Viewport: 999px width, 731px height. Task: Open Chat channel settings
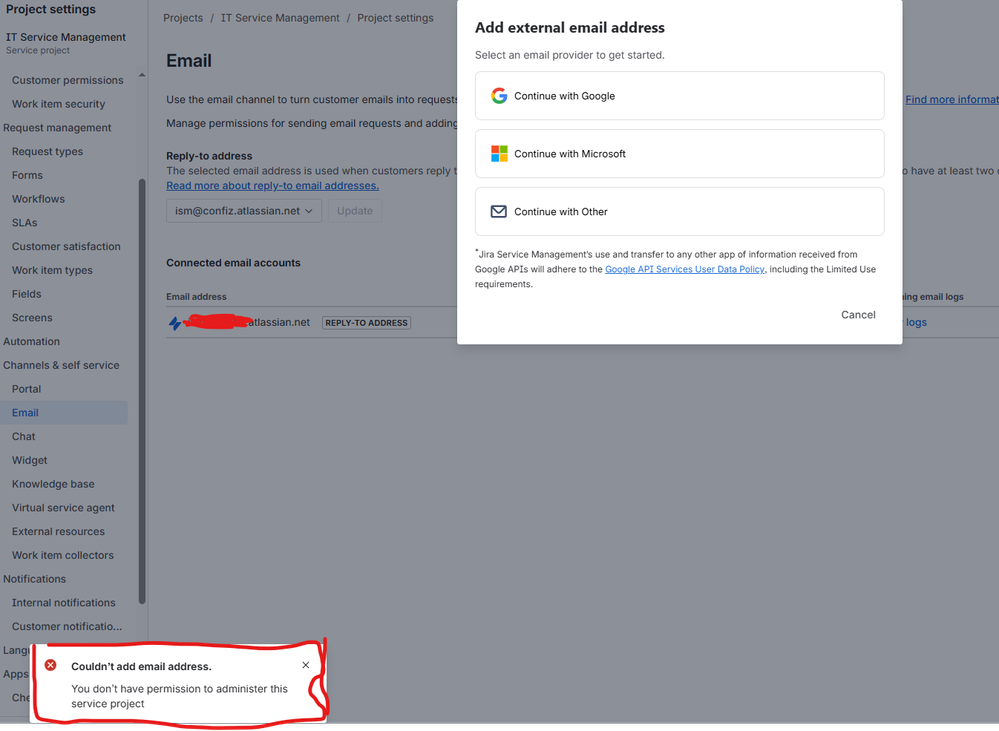24,437
